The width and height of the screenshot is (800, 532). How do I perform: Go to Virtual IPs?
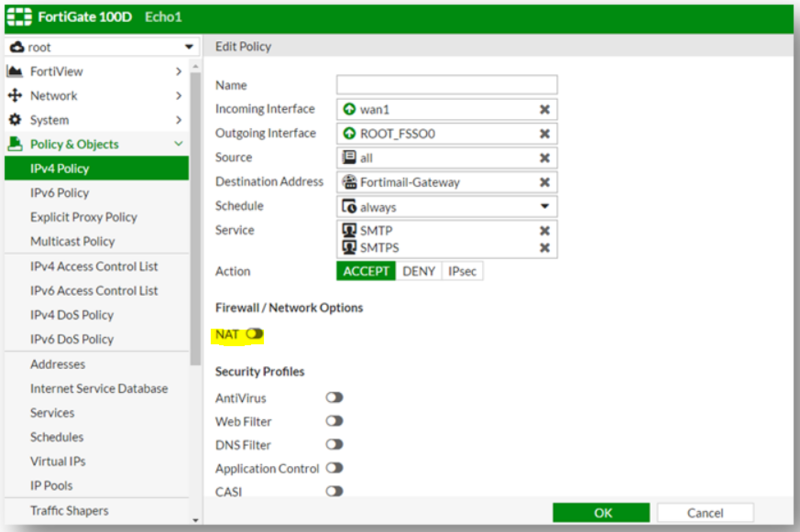tap(57, 462)
